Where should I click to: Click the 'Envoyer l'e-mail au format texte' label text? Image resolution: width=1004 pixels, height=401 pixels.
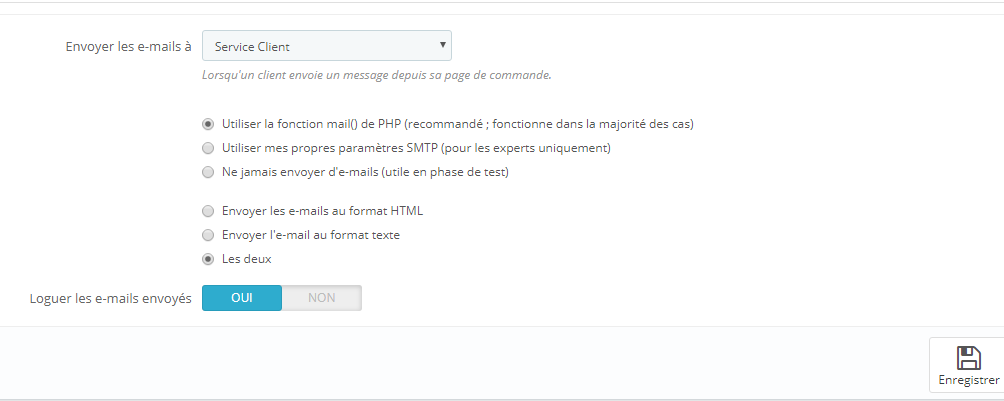pos(311,235)
